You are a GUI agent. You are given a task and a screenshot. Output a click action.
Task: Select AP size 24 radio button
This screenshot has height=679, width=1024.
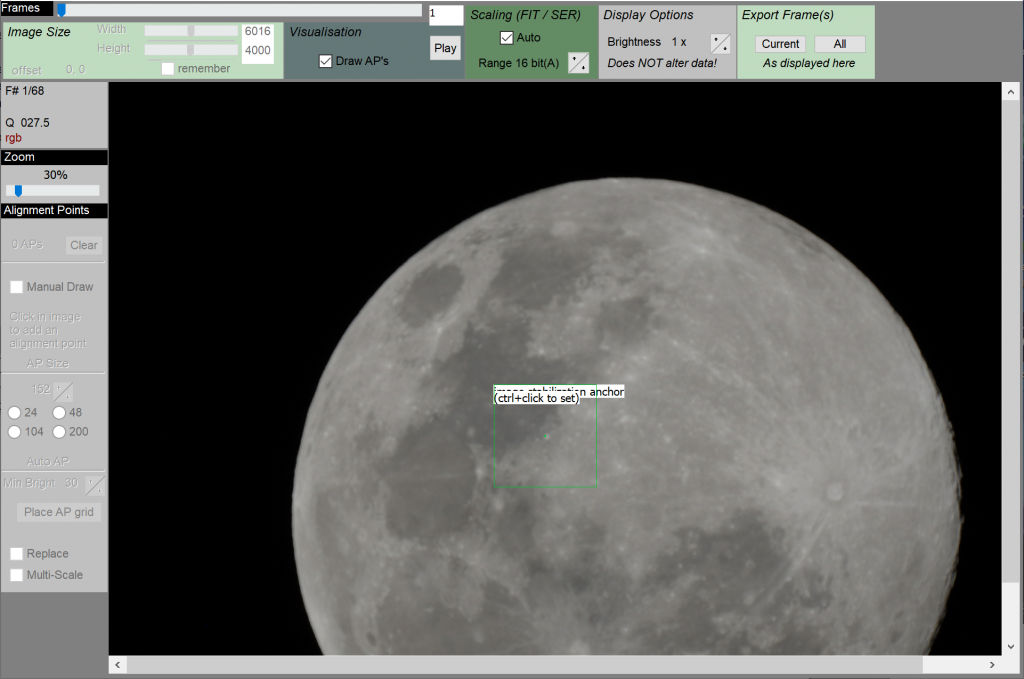tap(14, 413)
